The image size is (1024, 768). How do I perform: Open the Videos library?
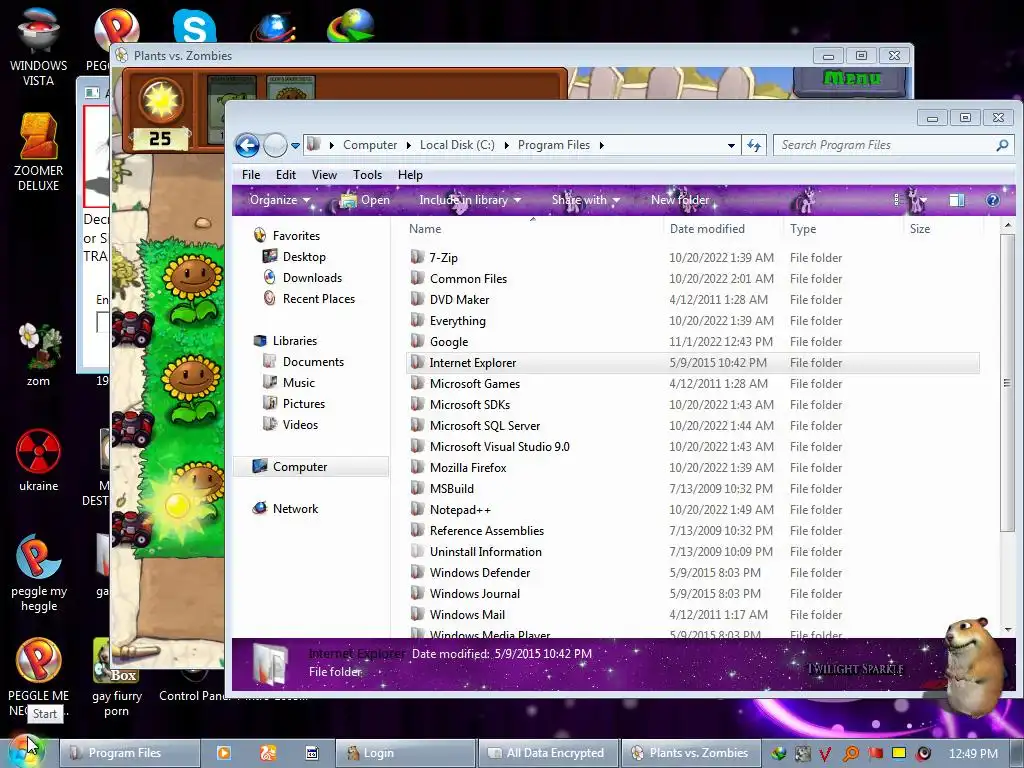(300, 424)
